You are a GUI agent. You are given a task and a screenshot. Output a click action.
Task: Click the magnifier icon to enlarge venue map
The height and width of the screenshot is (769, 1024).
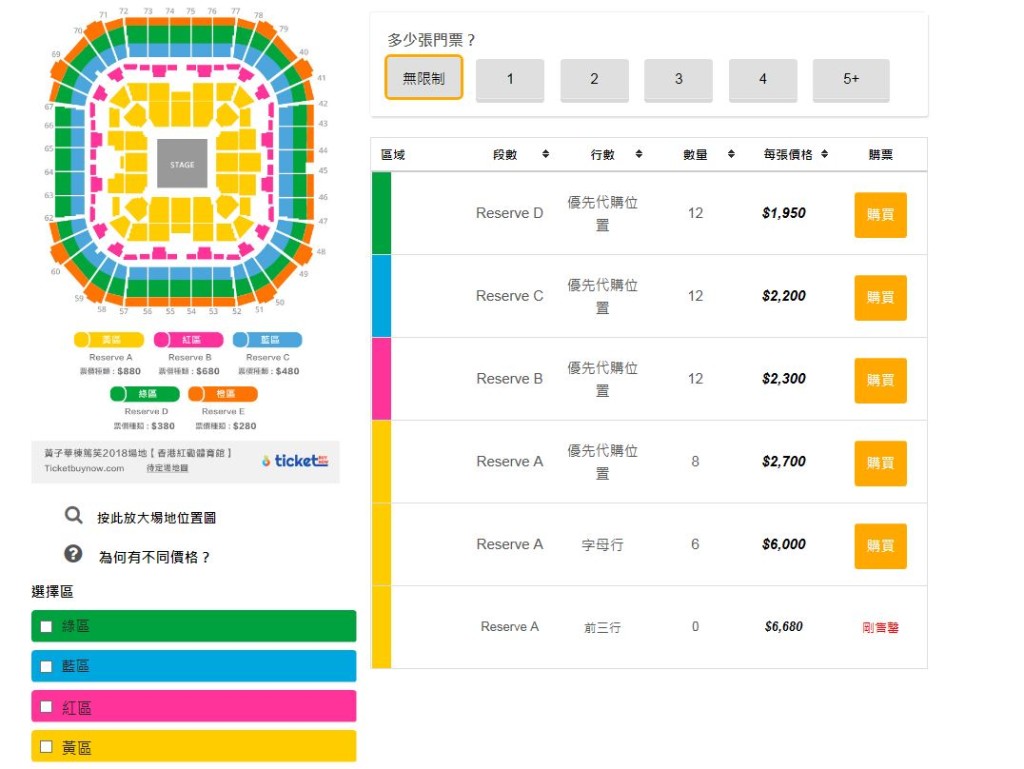[73, 516]
